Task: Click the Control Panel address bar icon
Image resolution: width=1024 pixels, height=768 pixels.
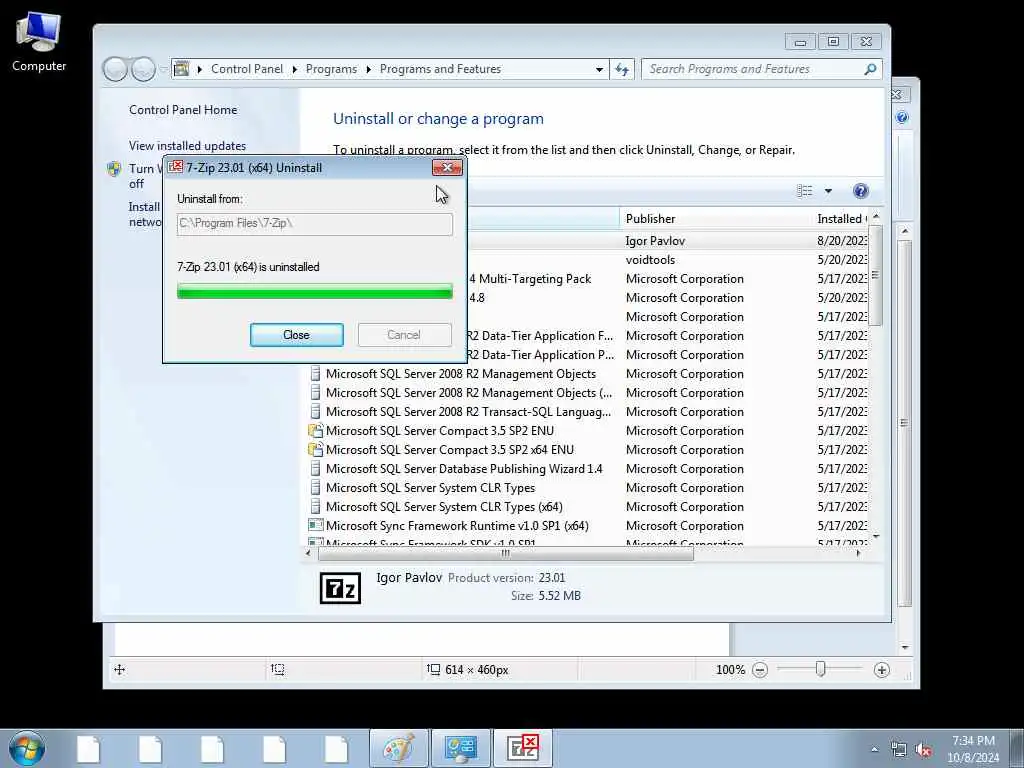Action: 182,69
